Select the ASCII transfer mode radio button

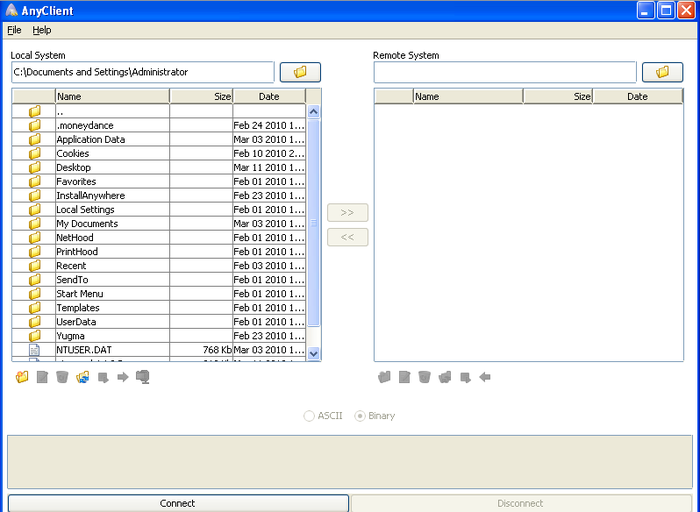coord(309,416)
